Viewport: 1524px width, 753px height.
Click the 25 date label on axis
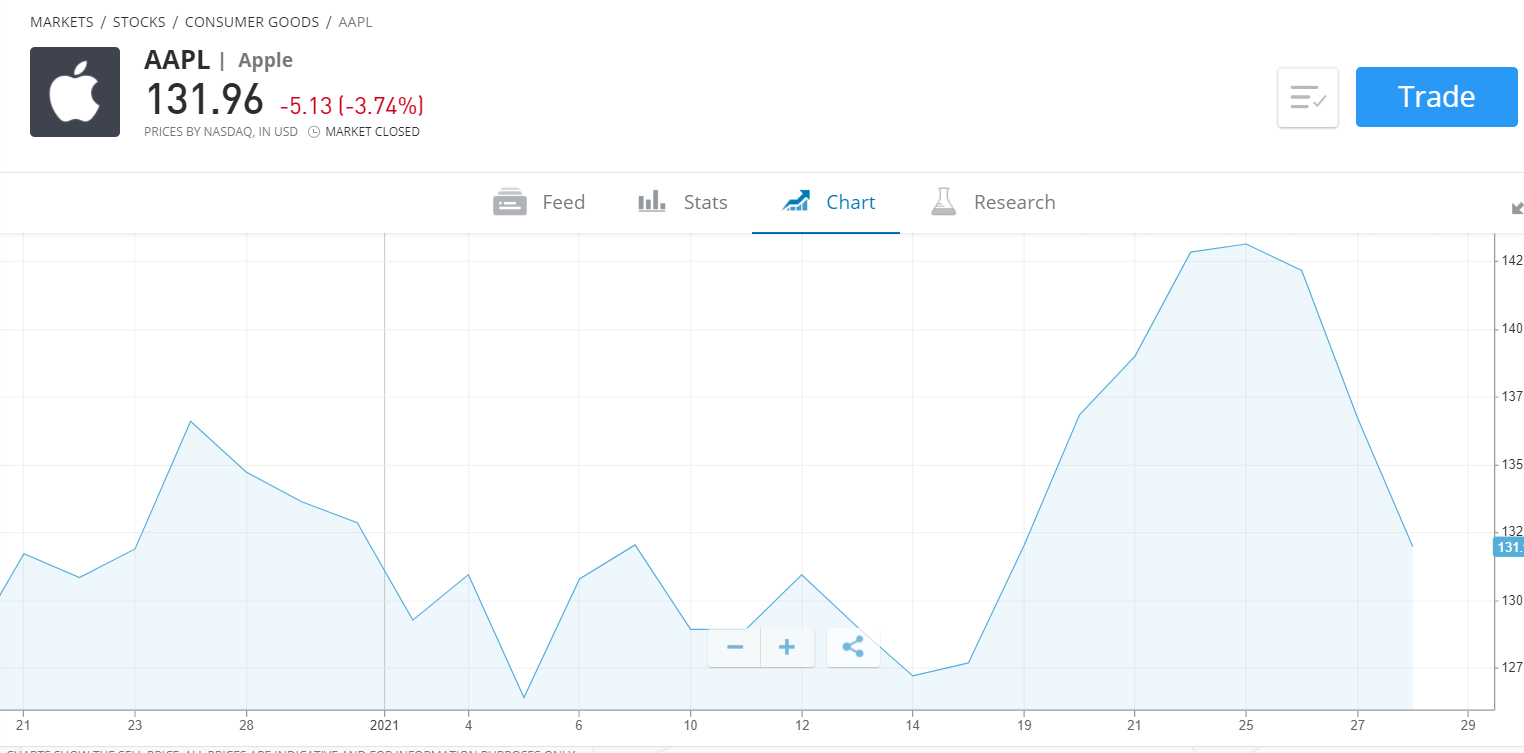point(1246,725)
